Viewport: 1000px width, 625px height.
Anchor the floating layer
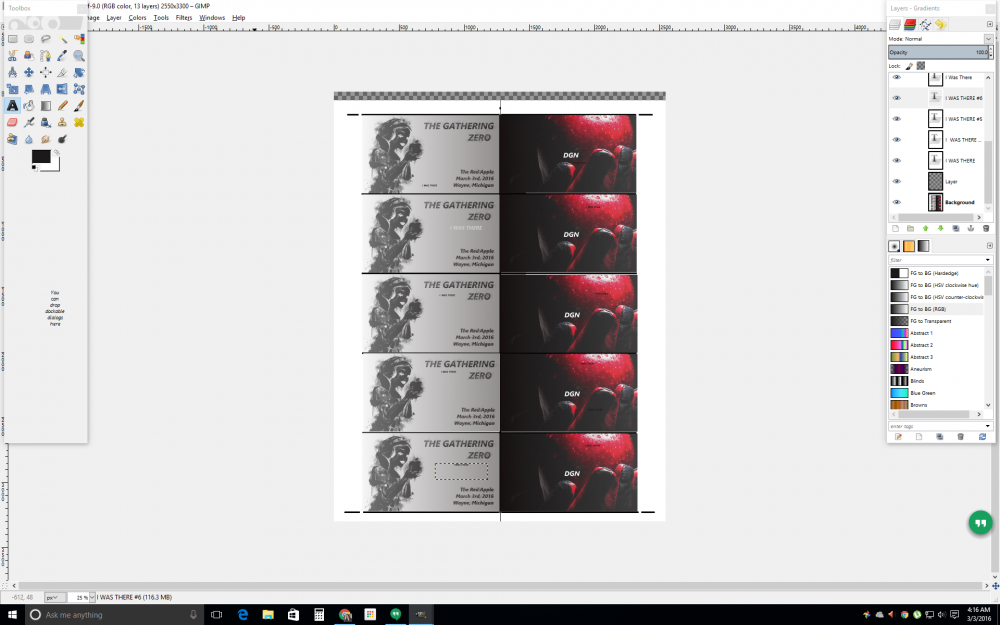click(971, 228)
